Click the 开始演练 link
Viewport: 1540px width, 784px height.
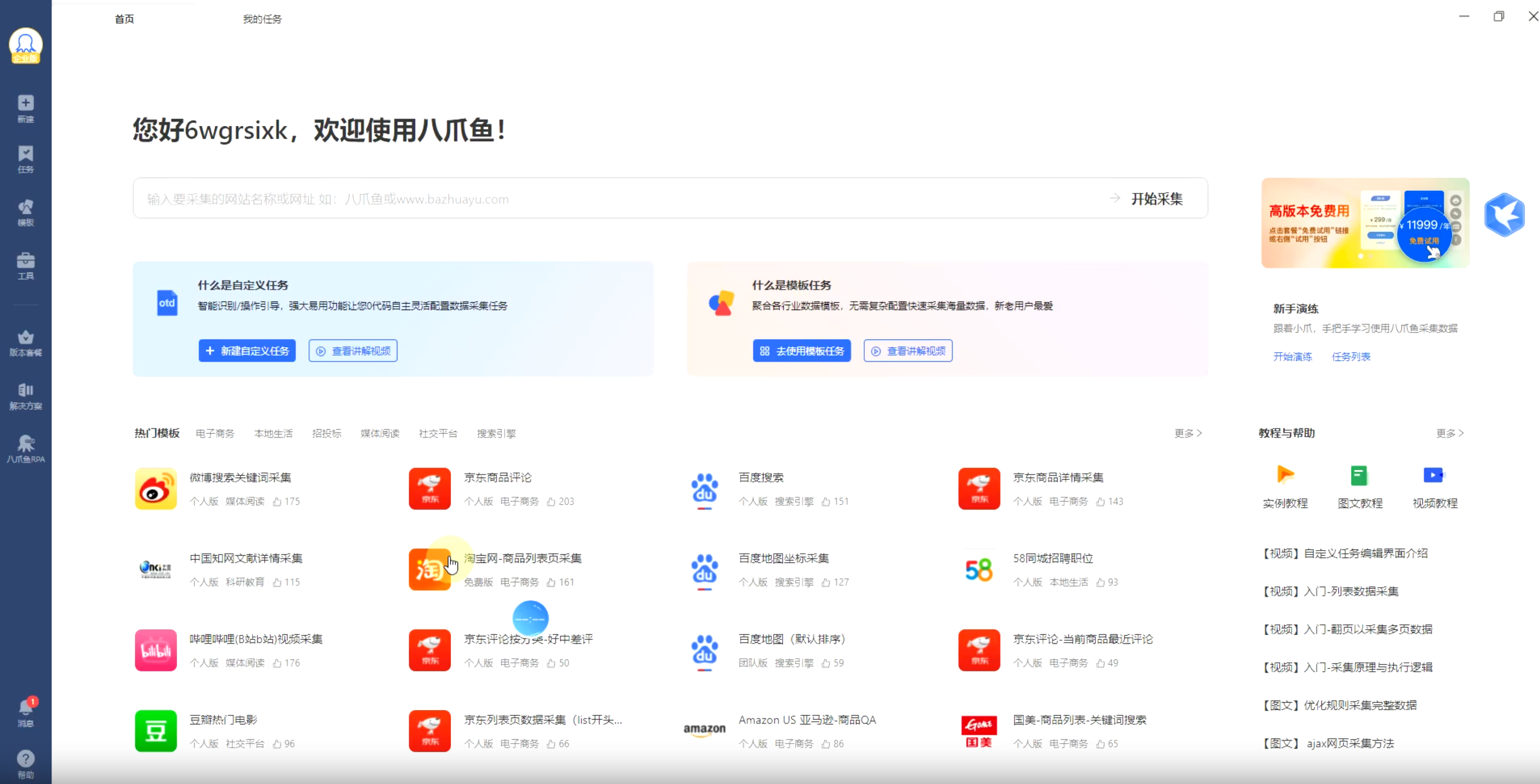(1292, 357)
